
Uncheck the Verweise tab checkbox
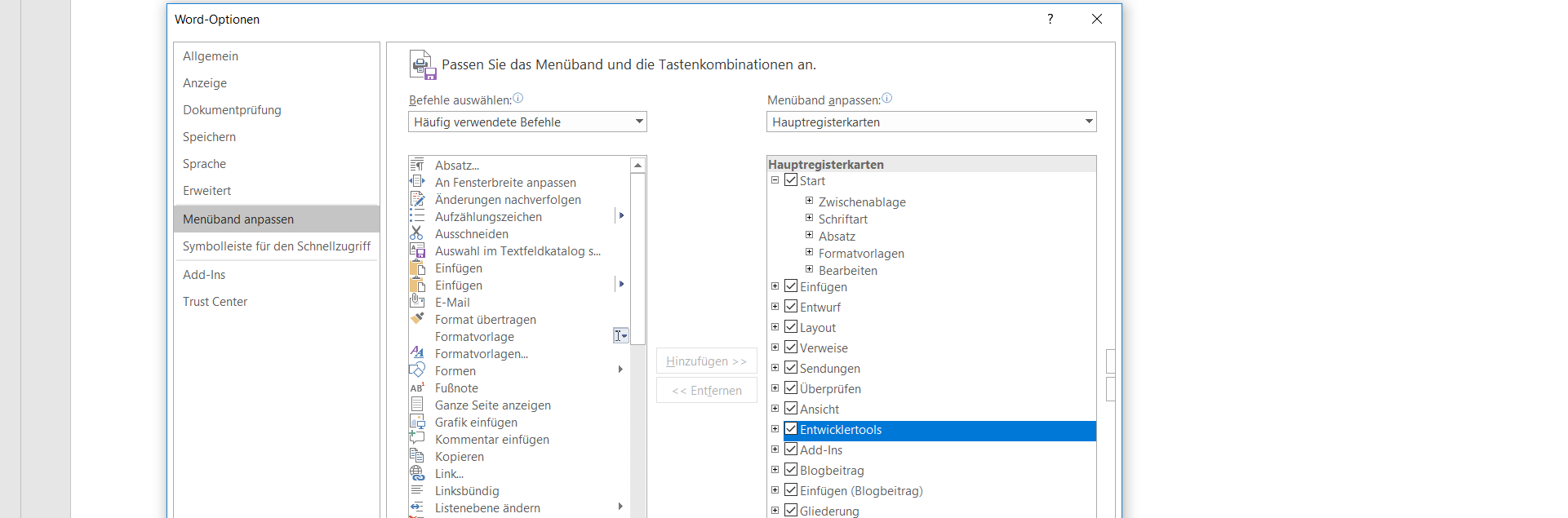(791, 348)
